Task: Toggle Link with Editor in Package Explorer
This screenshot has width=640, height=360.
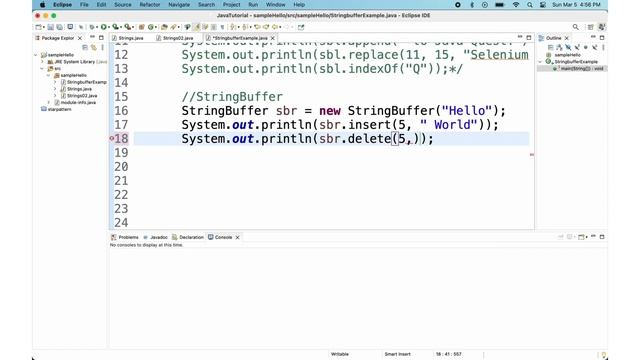Action: coord(94,47)
